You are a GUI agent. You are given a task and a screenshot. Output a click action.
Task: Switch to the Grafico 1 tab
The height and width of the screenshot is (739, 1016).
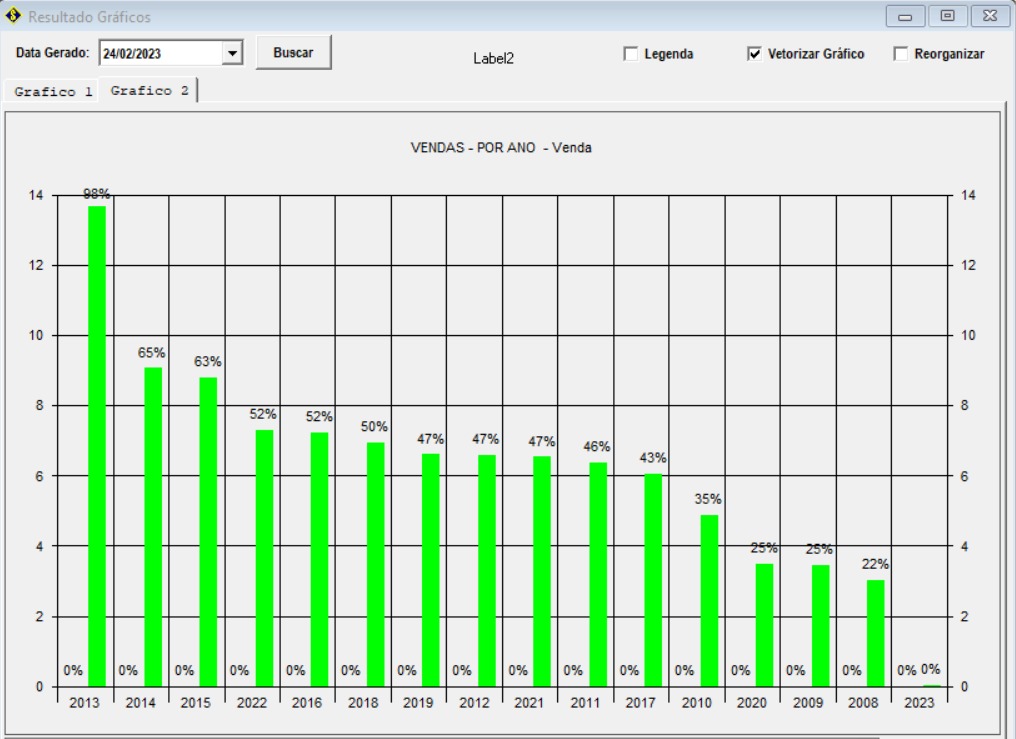click(x=53, y=91)
